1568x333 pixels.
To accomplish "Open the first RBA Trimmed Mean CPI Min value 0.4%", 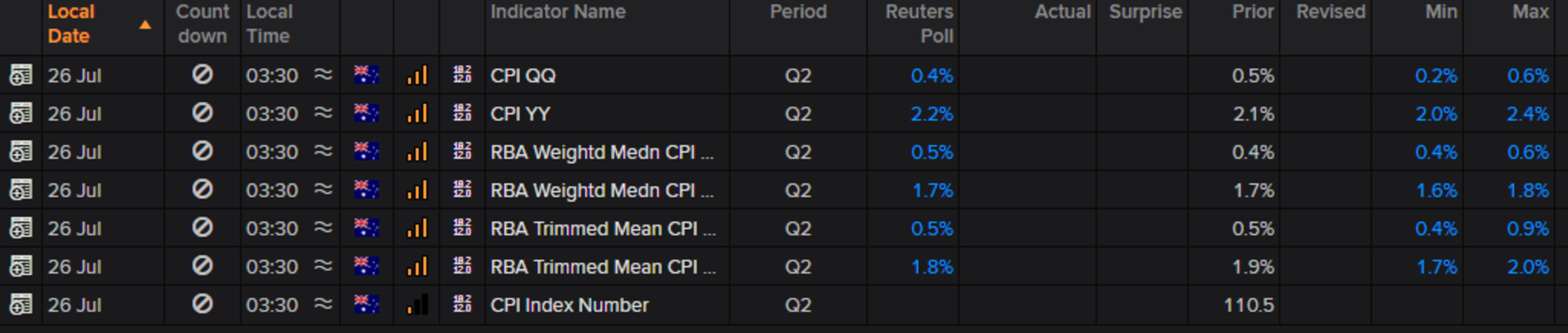I will (x=1436, y=229).
